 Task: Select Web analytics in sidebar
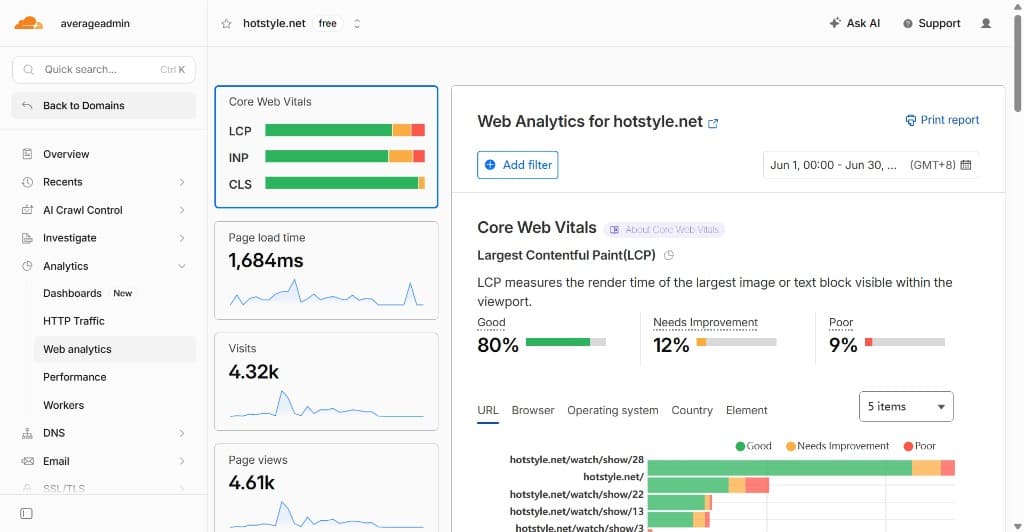coord(114,349)
